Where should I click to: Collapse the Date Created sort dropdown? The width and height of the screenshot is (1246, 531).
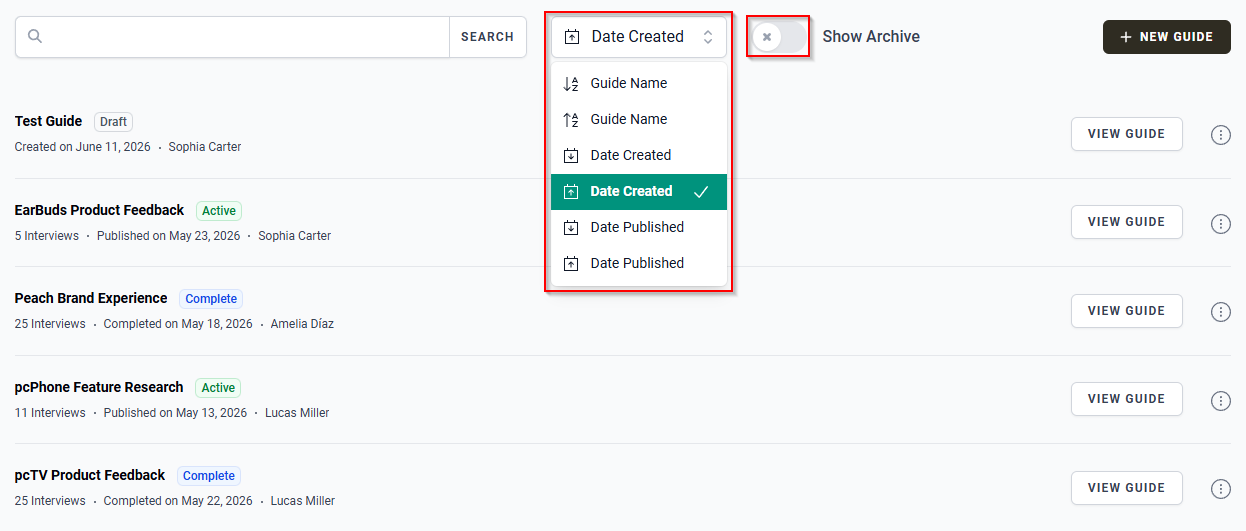pos(638,37)
